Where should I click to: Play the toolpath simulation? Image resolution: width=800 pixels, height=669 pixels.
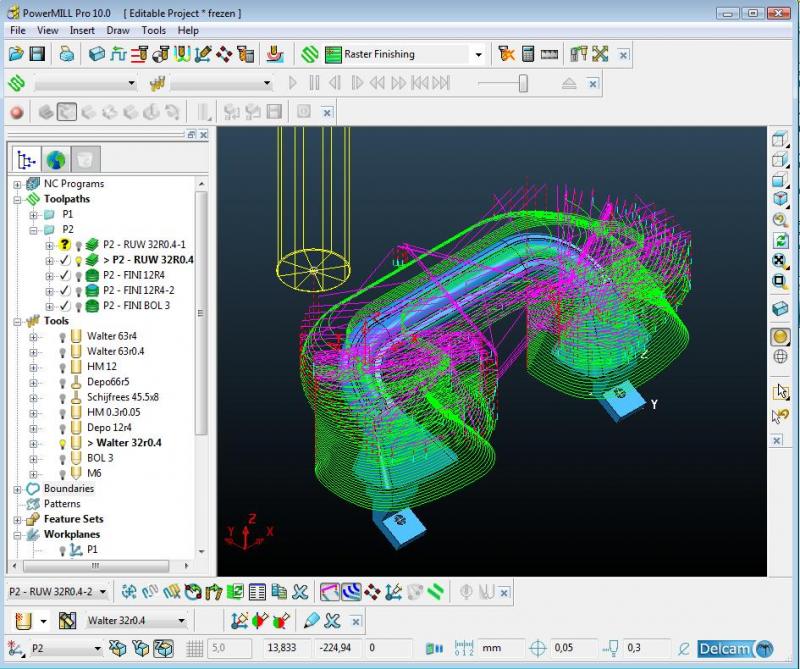292,83
